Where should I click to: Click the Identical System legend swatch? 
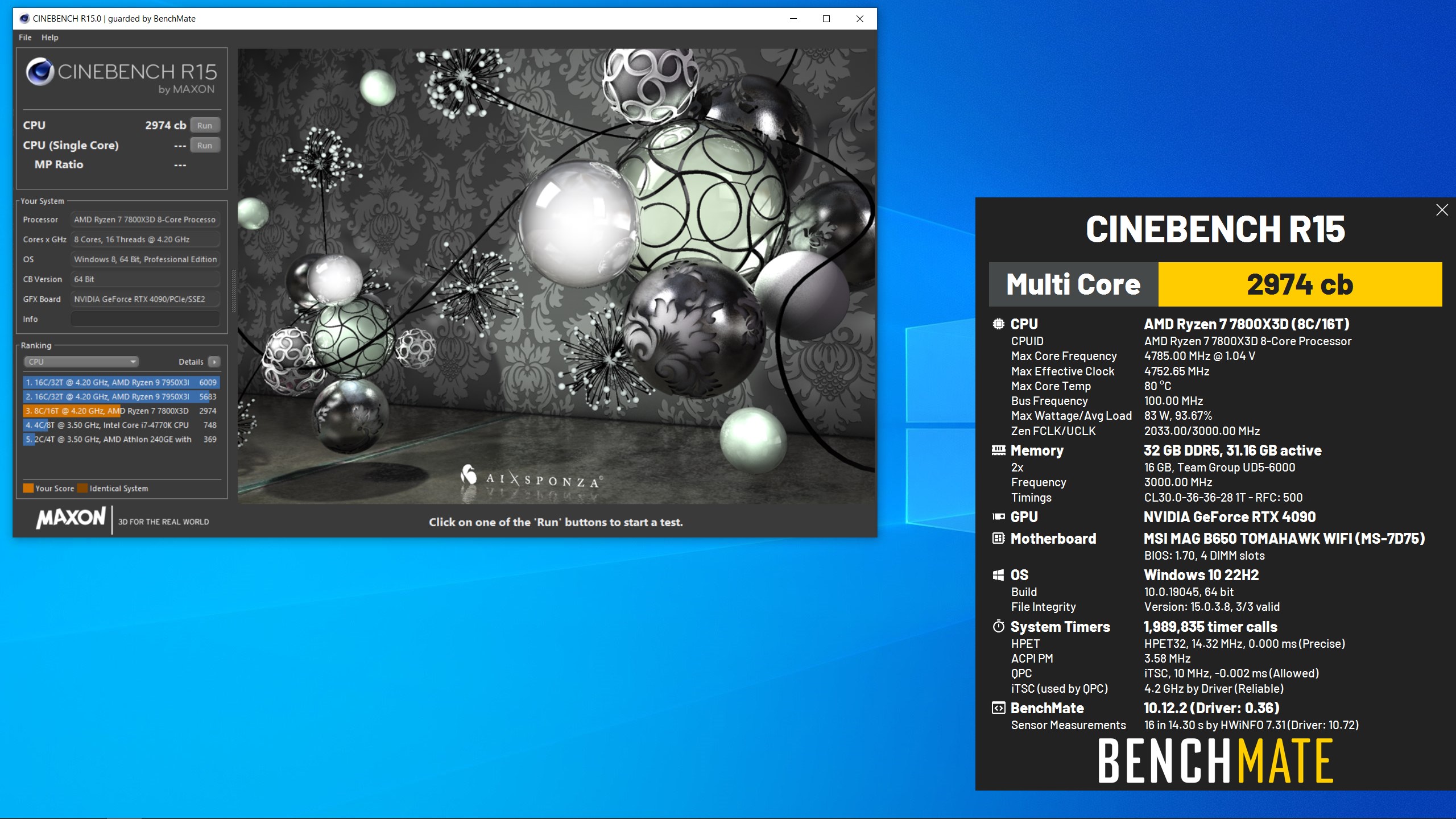pyautogui.click(x=82, y=488)
